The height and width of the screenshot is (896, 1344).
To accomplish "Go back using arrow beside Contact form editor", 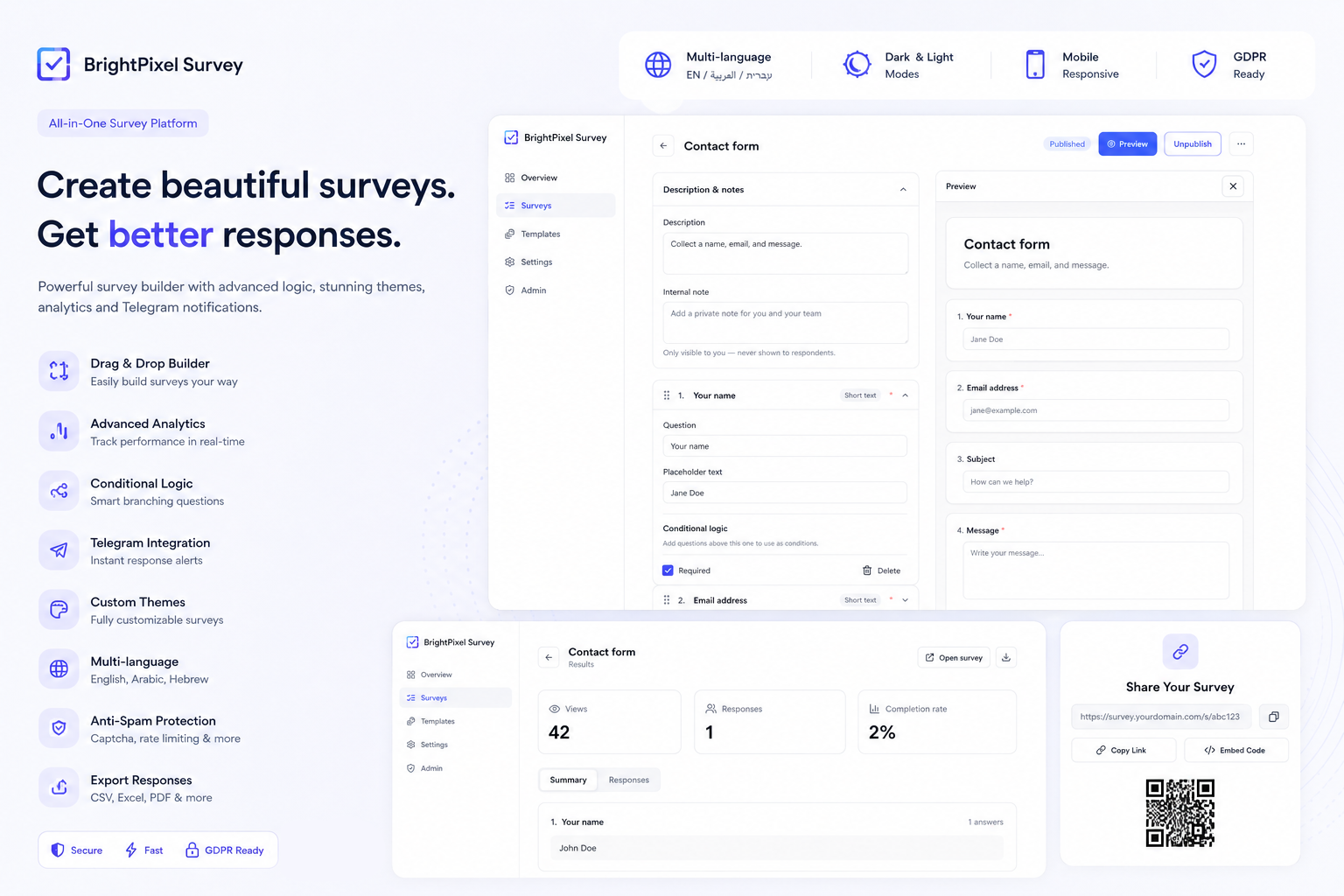I will coord(663,146).
